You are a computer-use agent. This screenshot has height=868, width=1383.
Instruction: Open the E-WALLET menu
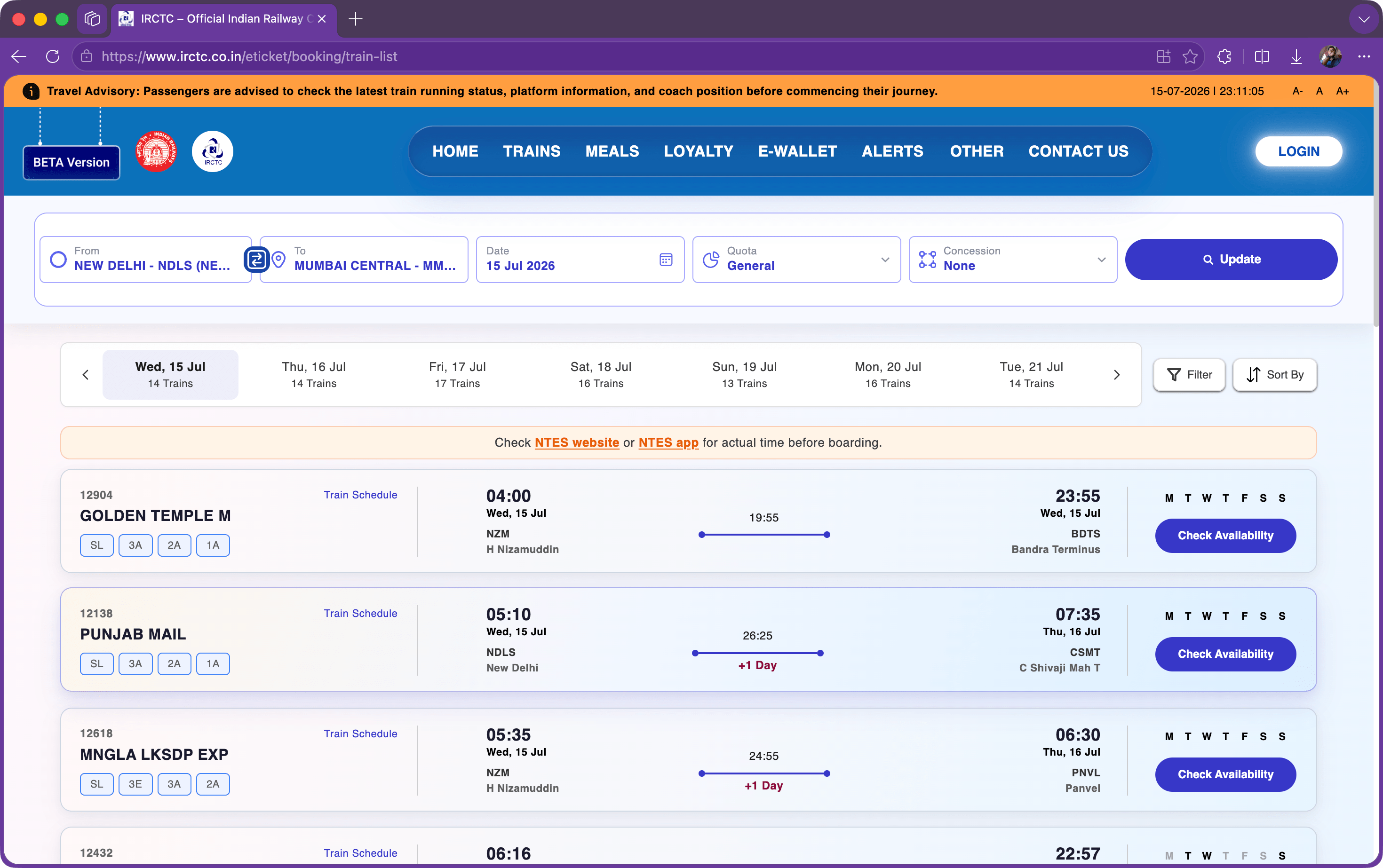tap(798, 151)
